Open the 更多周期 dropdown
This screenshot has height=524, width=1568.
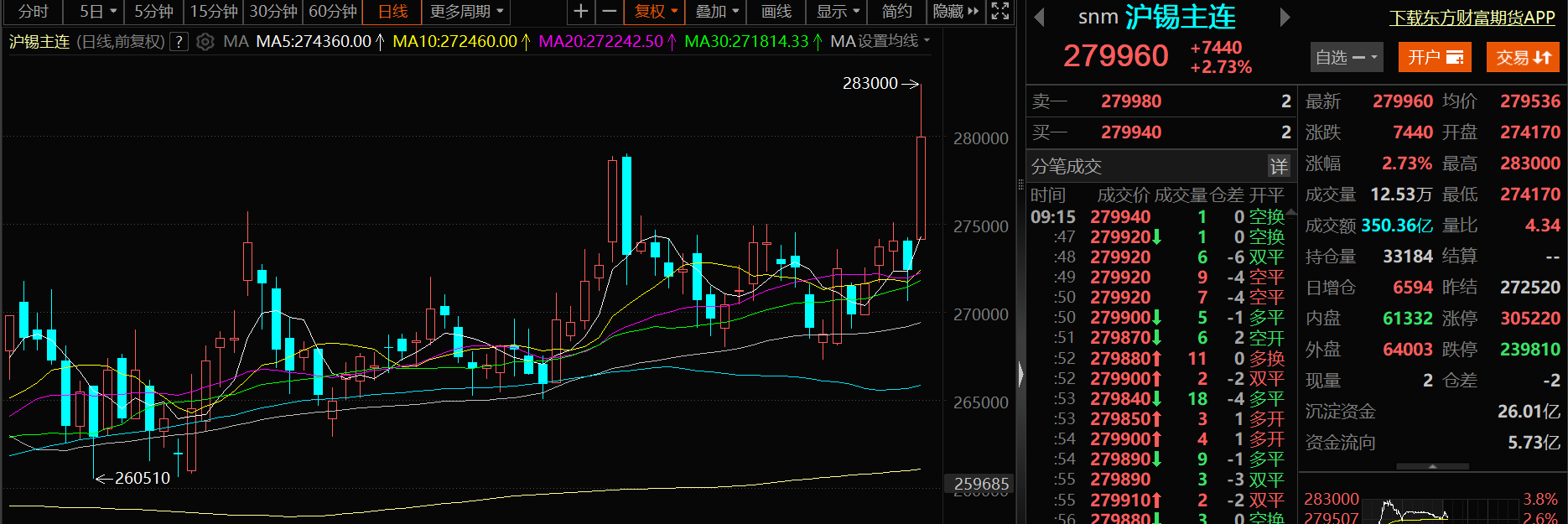pyautogui.click(x=466, y=11)
